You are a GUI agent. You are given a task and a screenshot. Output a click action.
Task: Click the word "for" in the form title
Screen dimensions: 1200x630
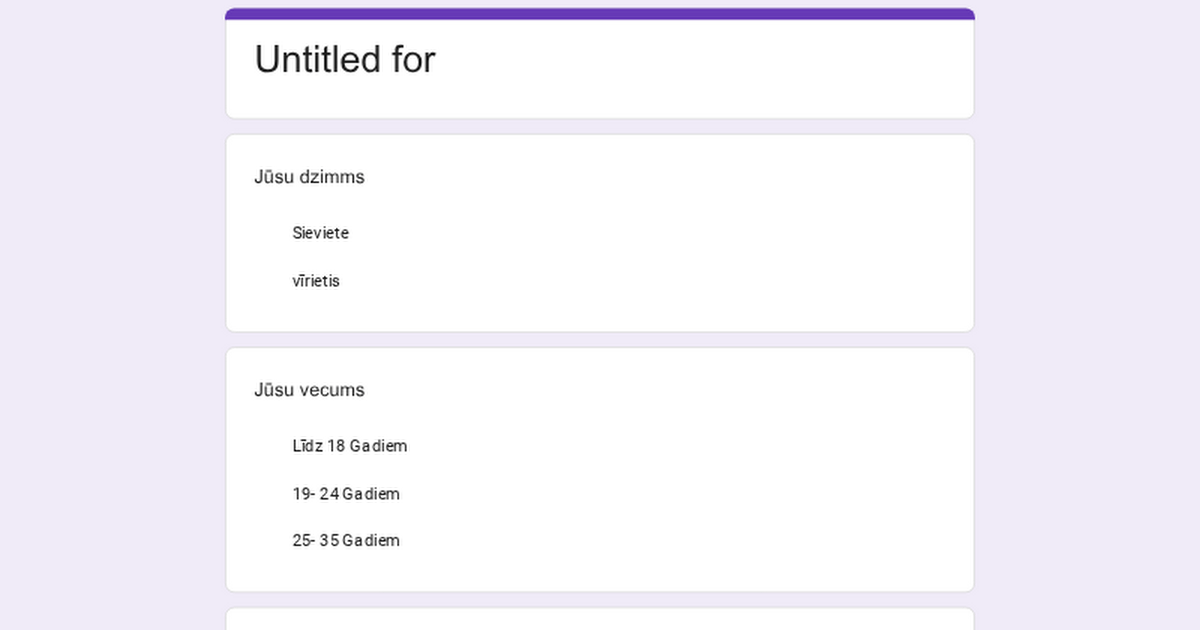pyautogui.click(x=414, y=60)
